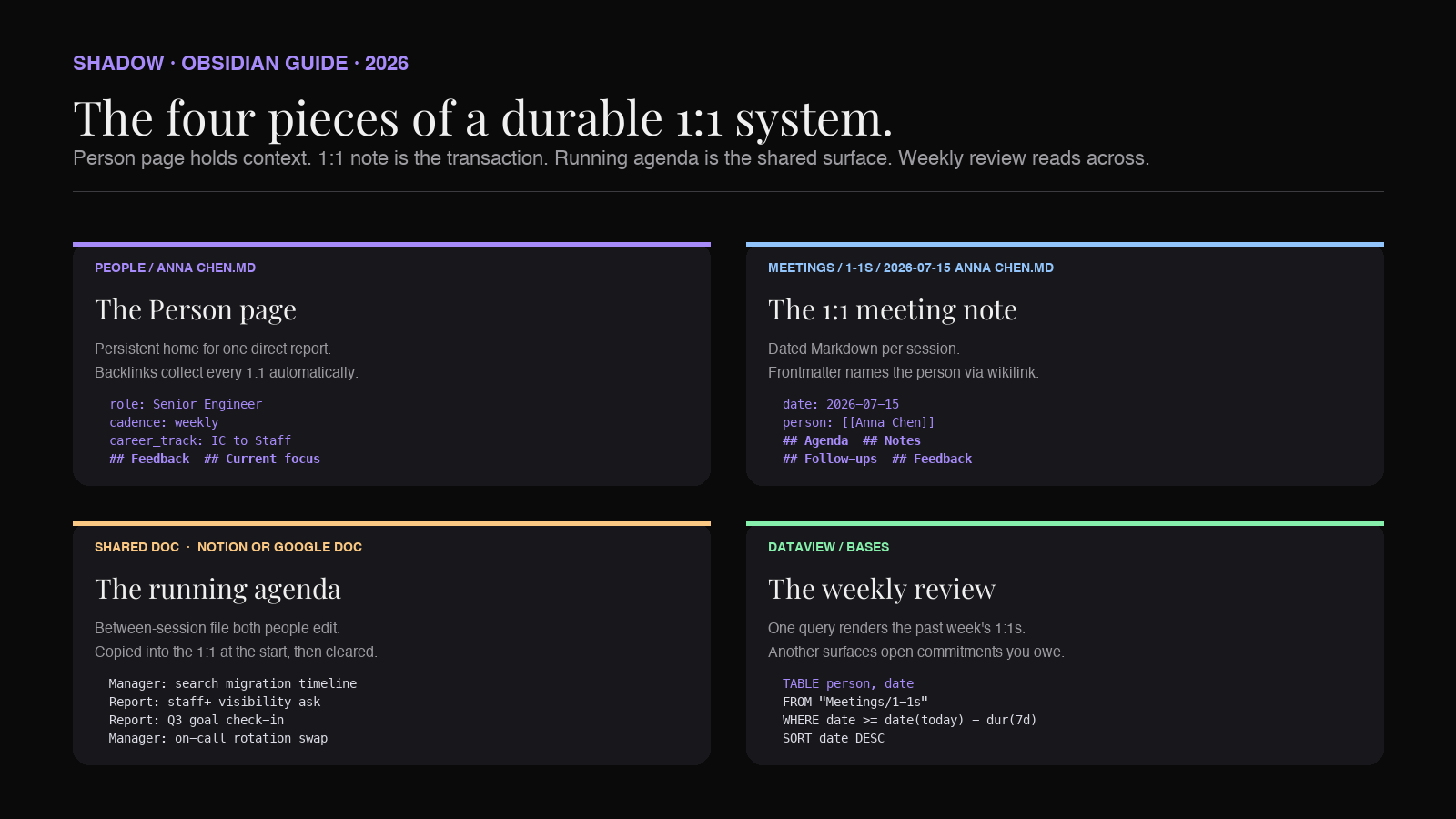Select the heading 'The weekly review'

(882, 589)
